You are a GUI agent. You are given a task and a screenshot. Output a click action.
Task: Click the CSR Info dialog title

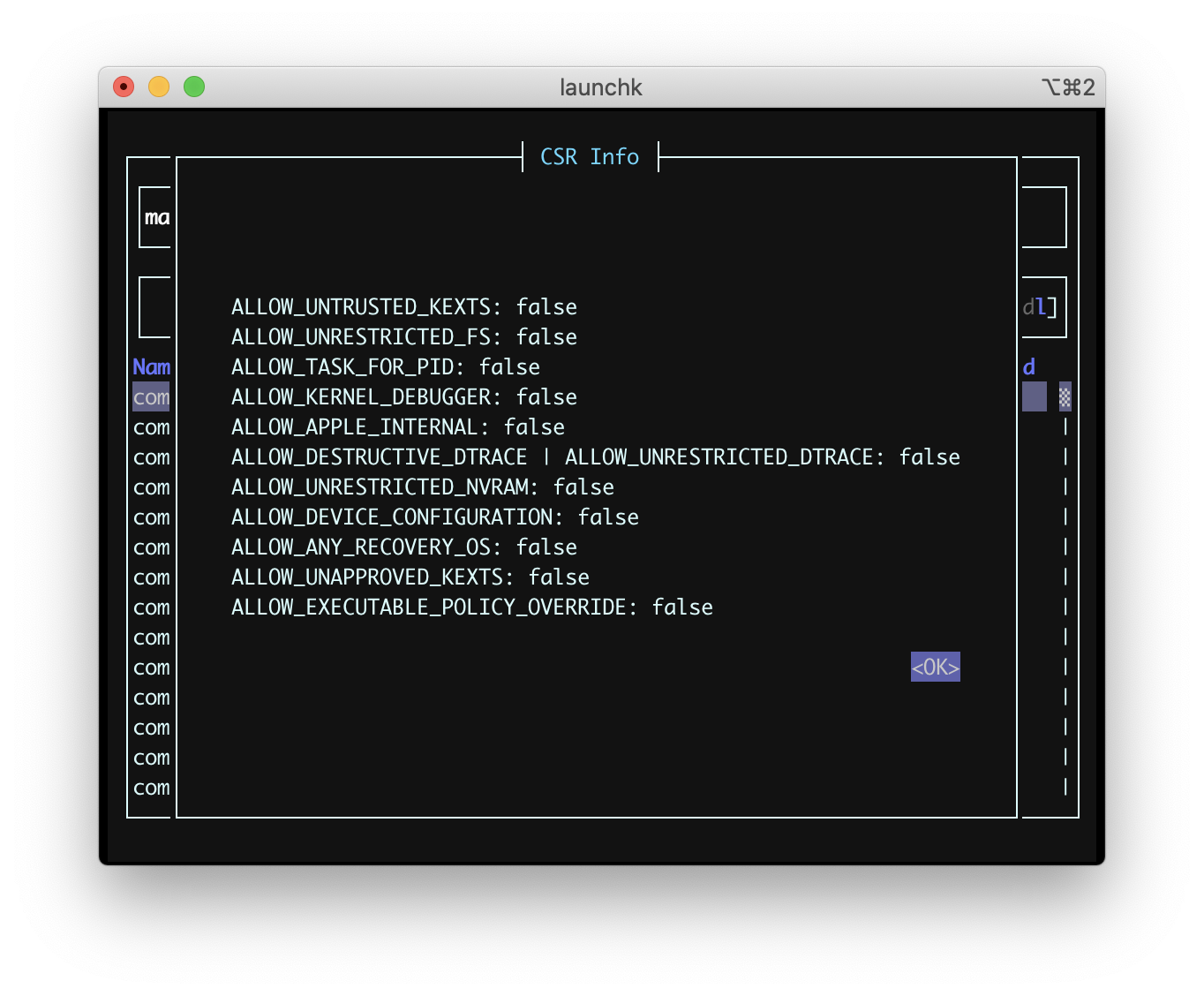(x=590, y=157)
